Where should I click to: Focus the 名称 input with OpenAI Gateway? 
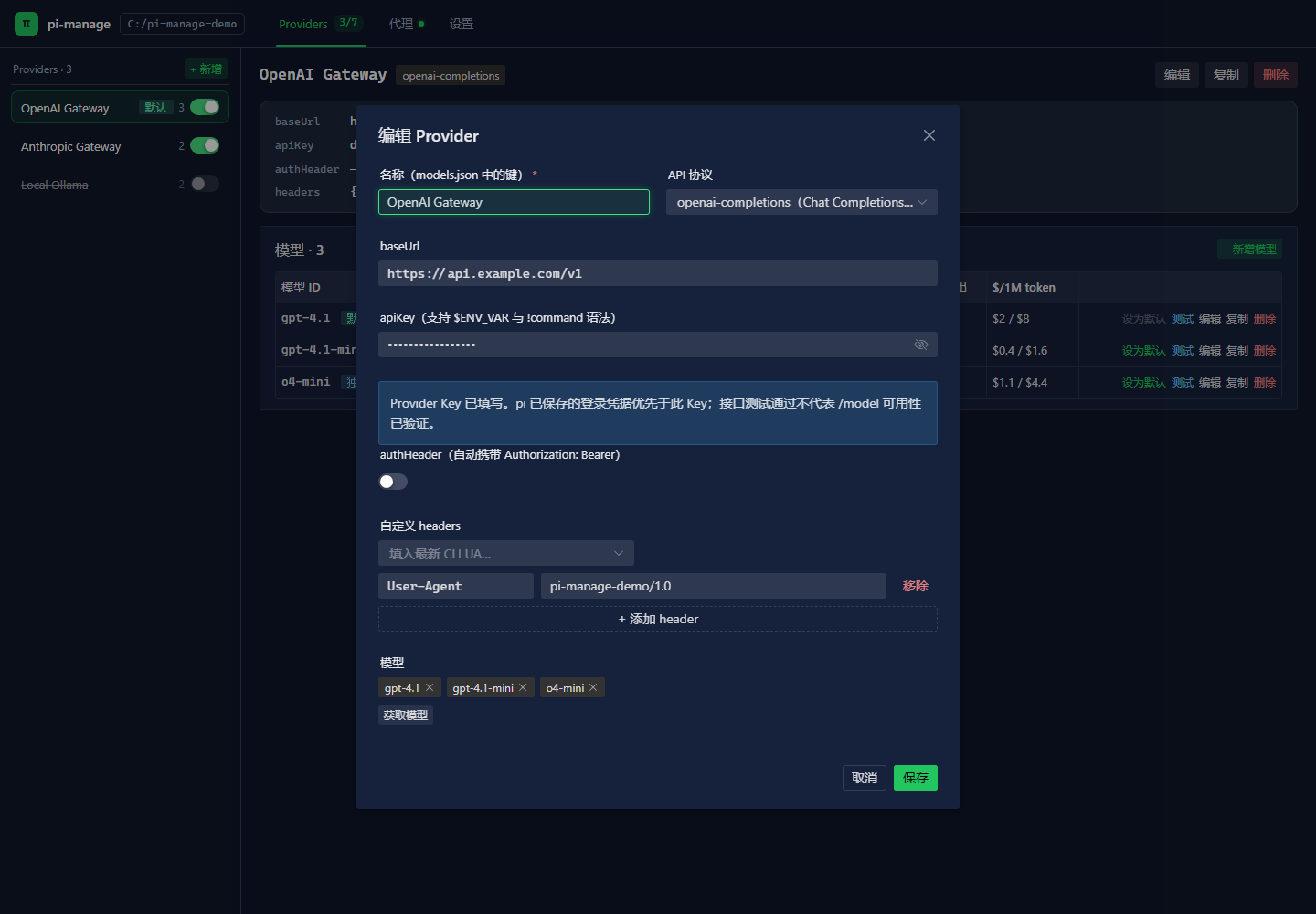click(x=514, y=202)
